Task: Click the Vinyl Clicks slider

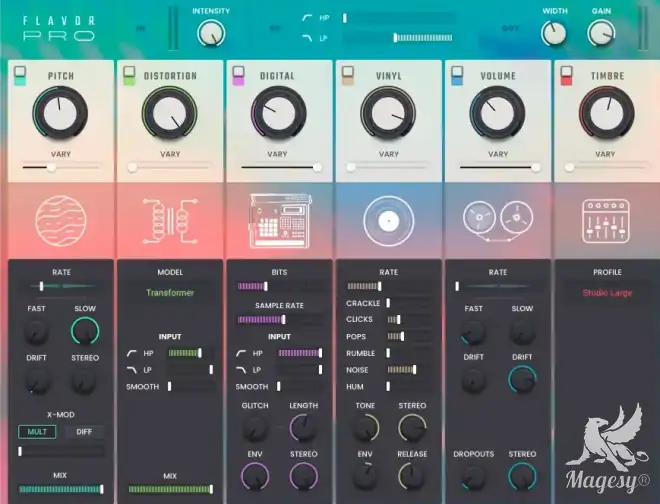Action: tap(409, 320)
